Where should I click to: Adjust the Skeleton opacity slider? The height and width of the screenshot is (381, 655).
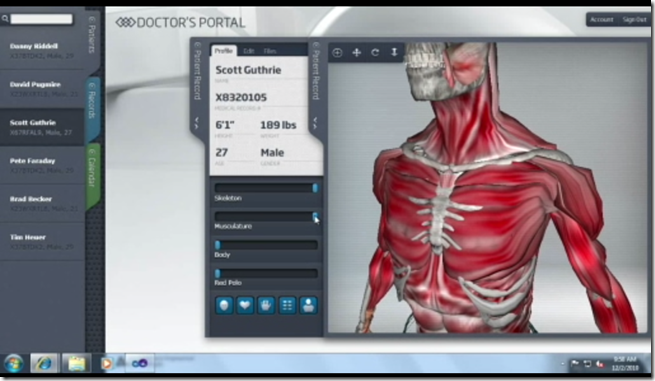pyautogui.click(x=266, y=188)
